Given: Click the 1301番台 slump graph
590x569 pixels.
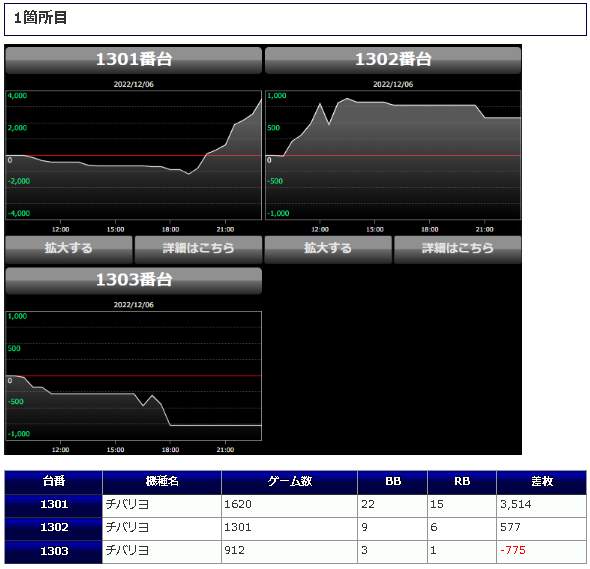Looking at the screenshot, I should point(134,155).
